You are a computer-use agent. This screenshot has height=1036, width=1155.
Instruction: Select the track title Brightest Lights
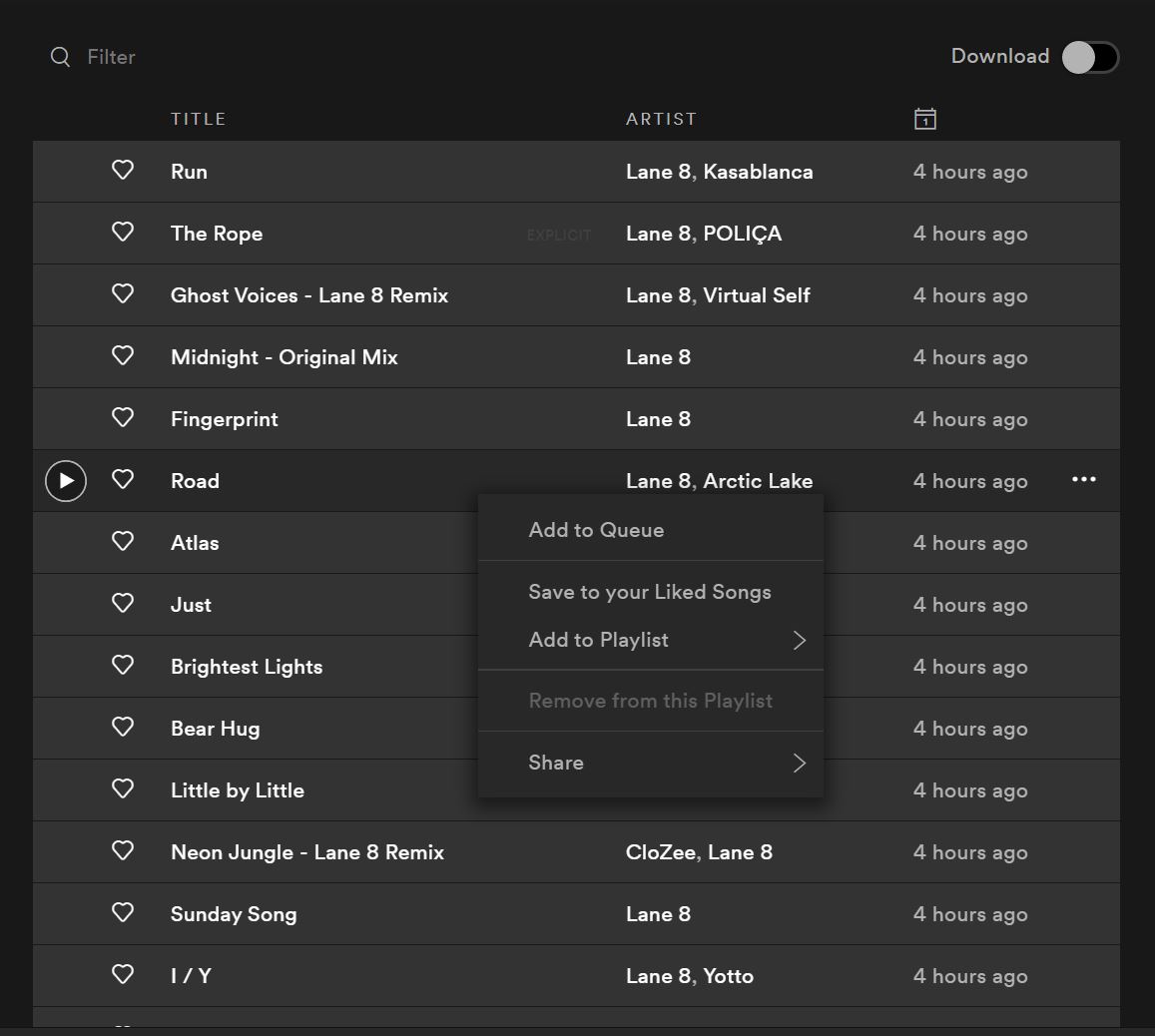(x=247, y=667)
